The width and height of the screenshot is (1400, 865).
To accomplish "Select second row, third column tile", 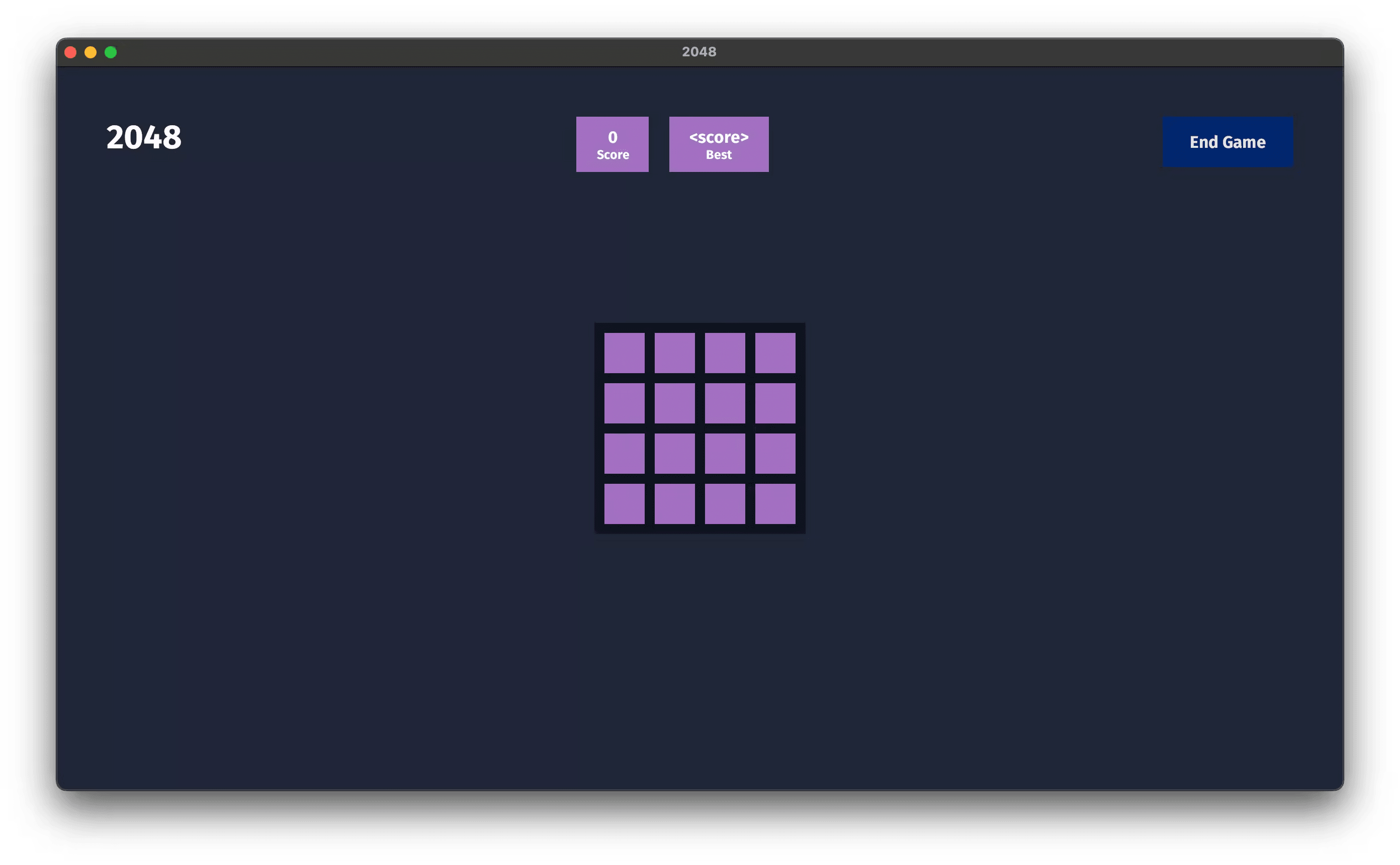I will point(725,403).
